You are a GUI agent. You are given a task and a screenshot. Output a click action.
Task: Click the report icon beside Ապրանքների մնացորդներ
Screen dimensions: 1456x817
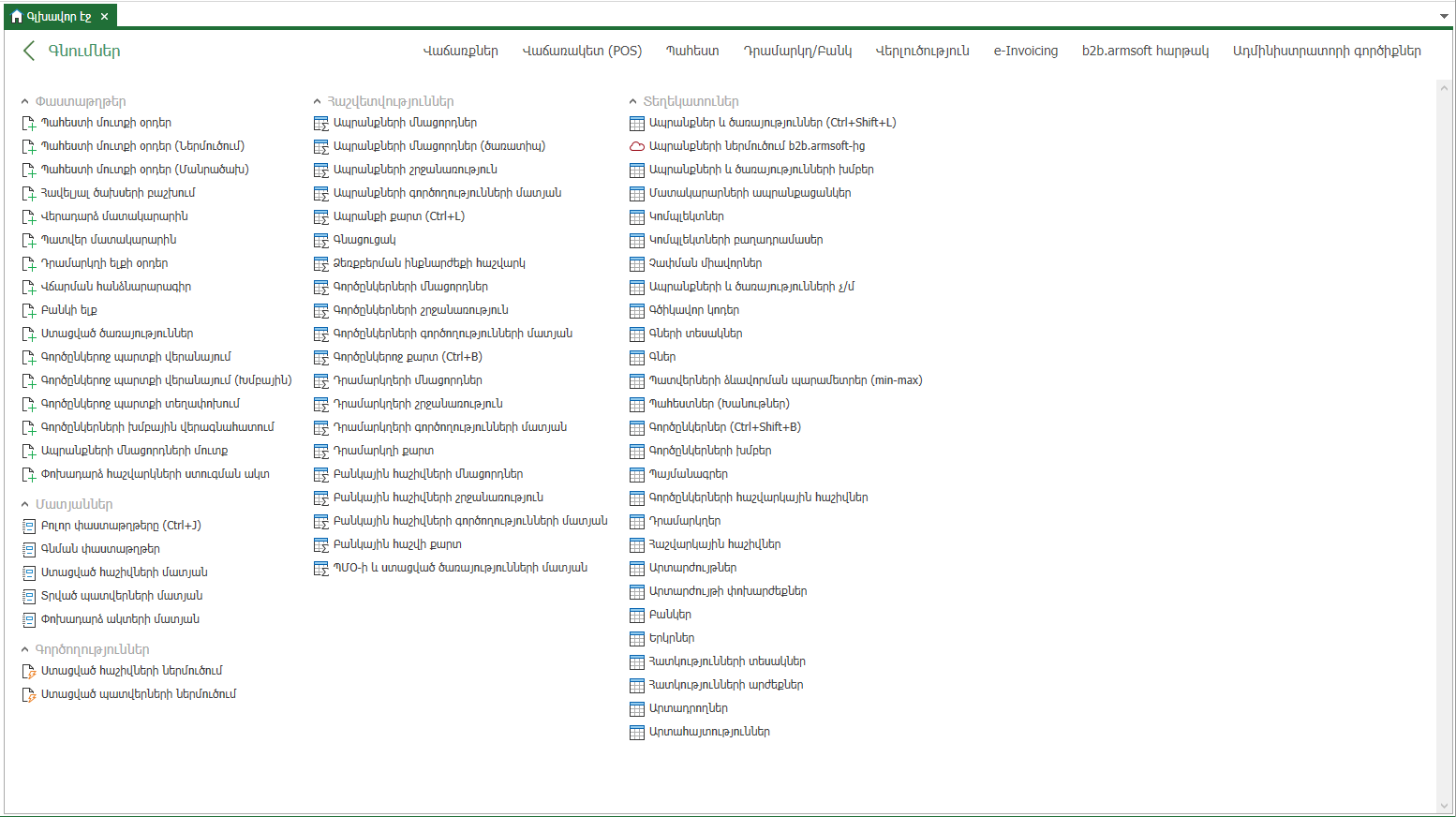pos(321,123)
